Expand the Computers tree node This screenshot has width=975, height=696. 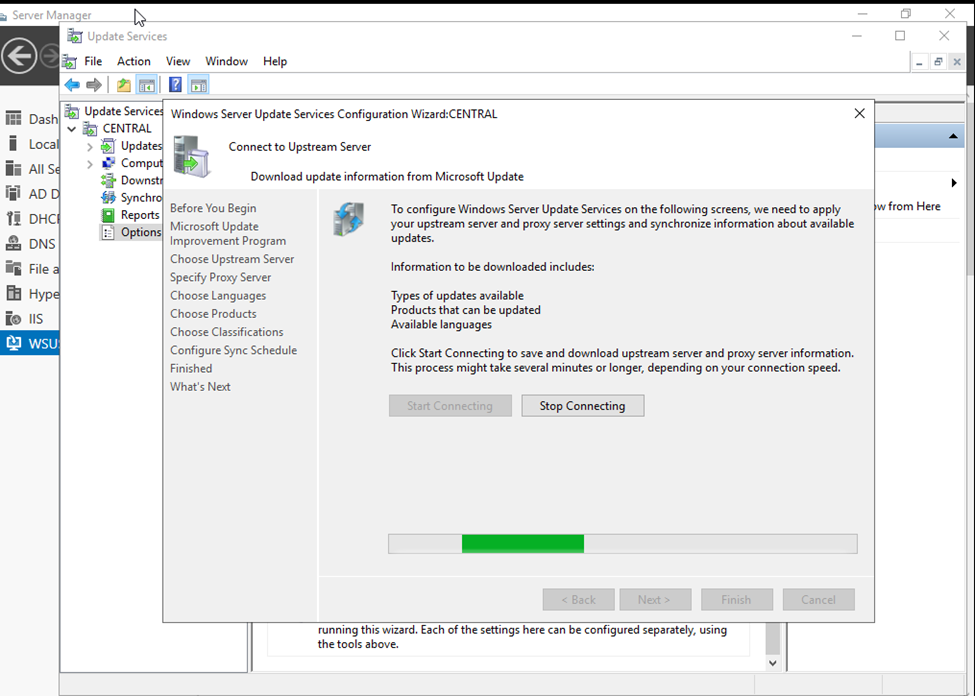coord(90,164)
